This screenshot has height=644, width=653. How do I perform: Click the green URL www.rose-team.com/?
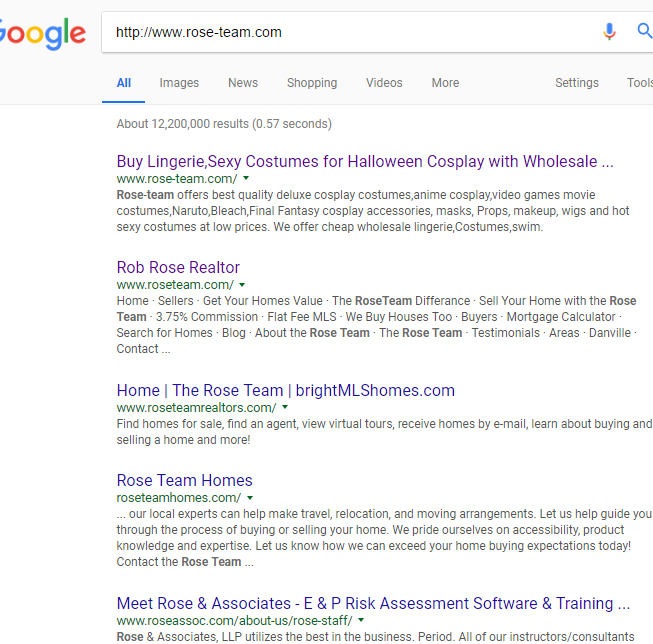click(177, 179)
